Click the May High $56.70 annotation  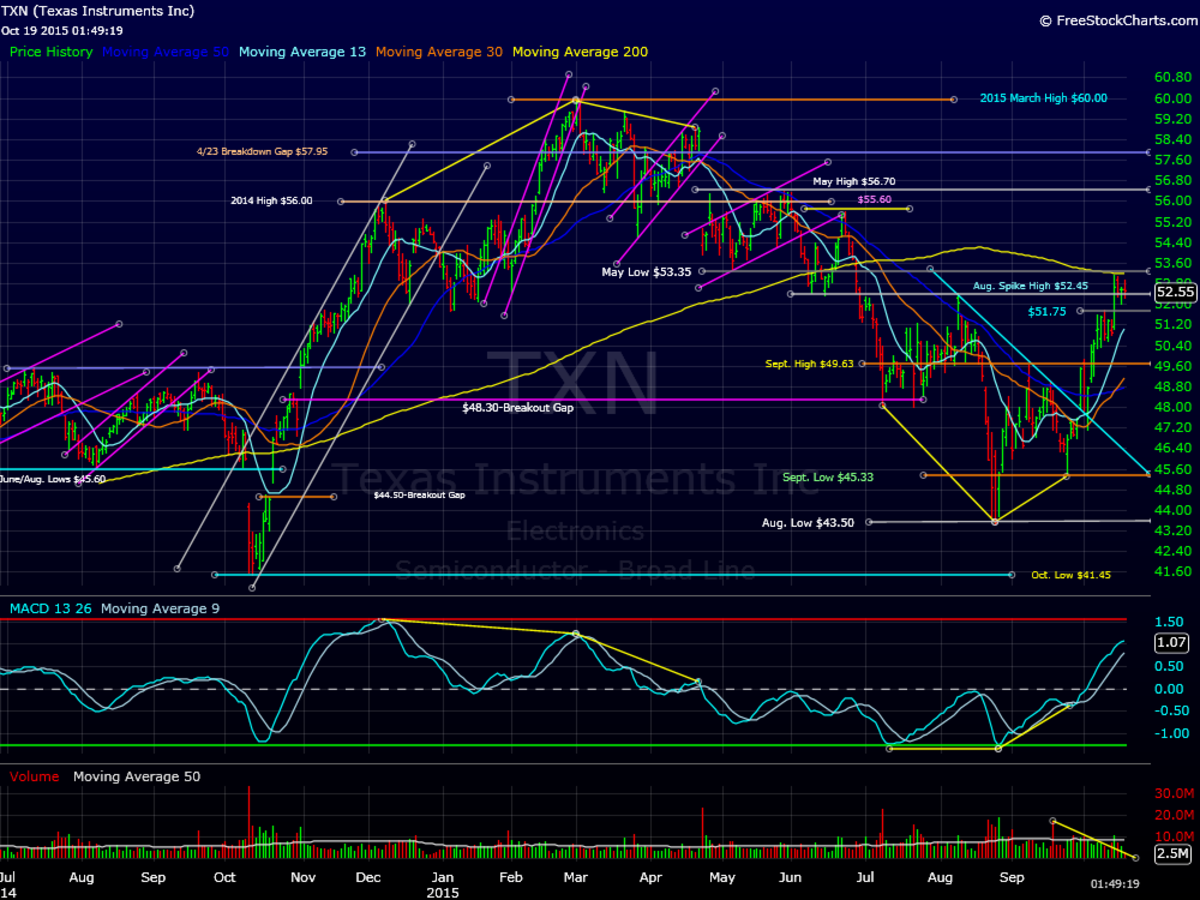click(853, 182)
